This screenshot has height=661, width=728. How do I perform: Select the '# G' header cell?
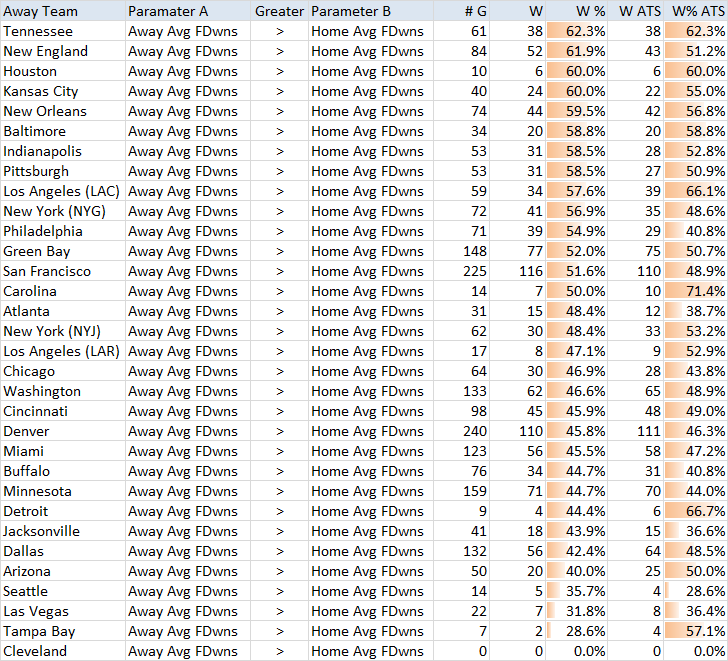coord(462,10)
